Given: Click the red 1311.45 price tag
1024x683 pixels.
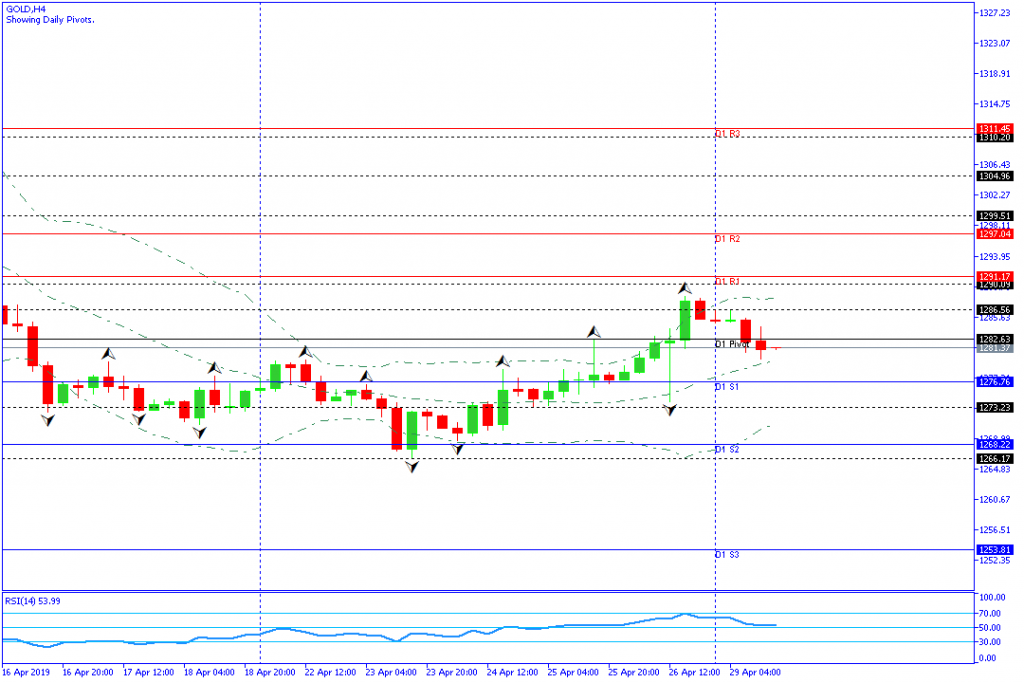Looking at the screenshot, I should point(996,129).
